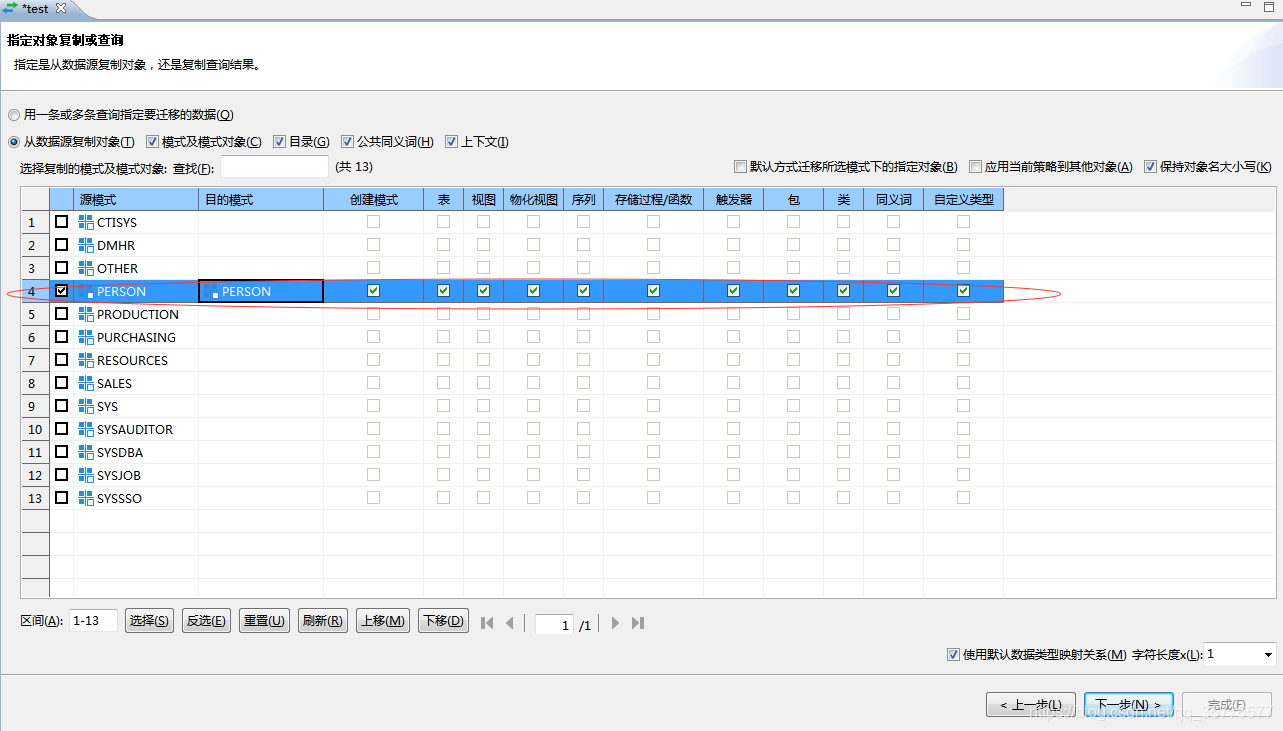Click the source PERSON schema icon
The width and height of the screenshot is (1283, 731).
tap(86, 291)
